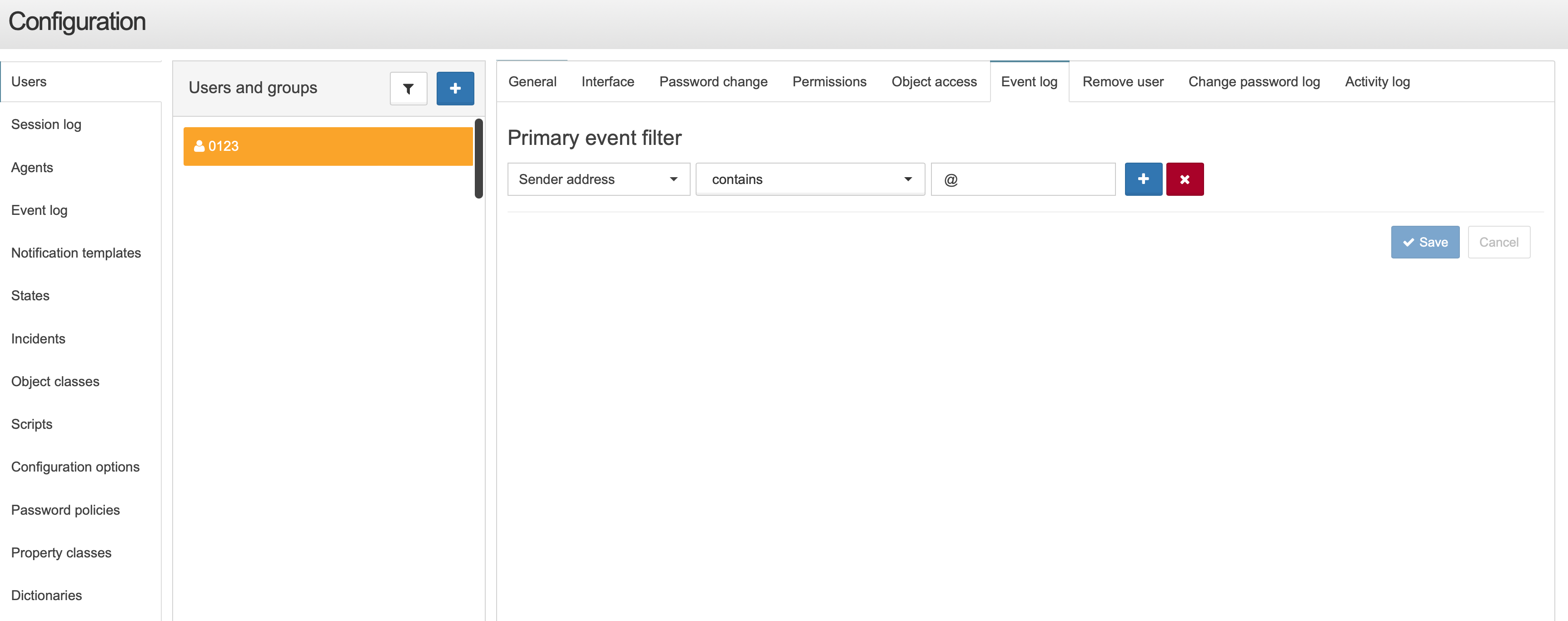Save the event filter settings
The image size is (1568, 621).
point(1425,242)
